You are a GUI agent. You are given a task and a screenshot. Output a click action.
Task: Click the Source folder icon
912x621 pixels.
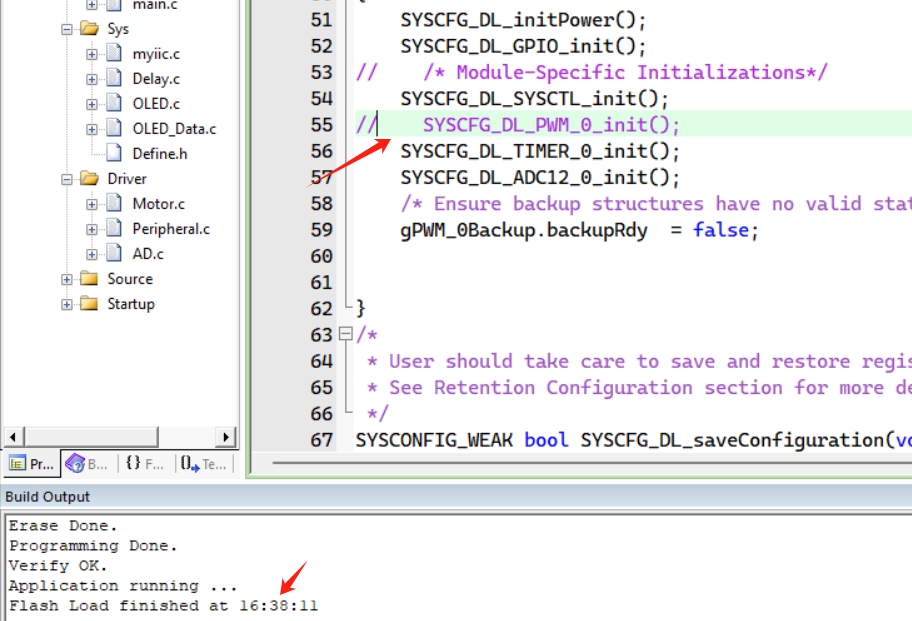[88, 279]
